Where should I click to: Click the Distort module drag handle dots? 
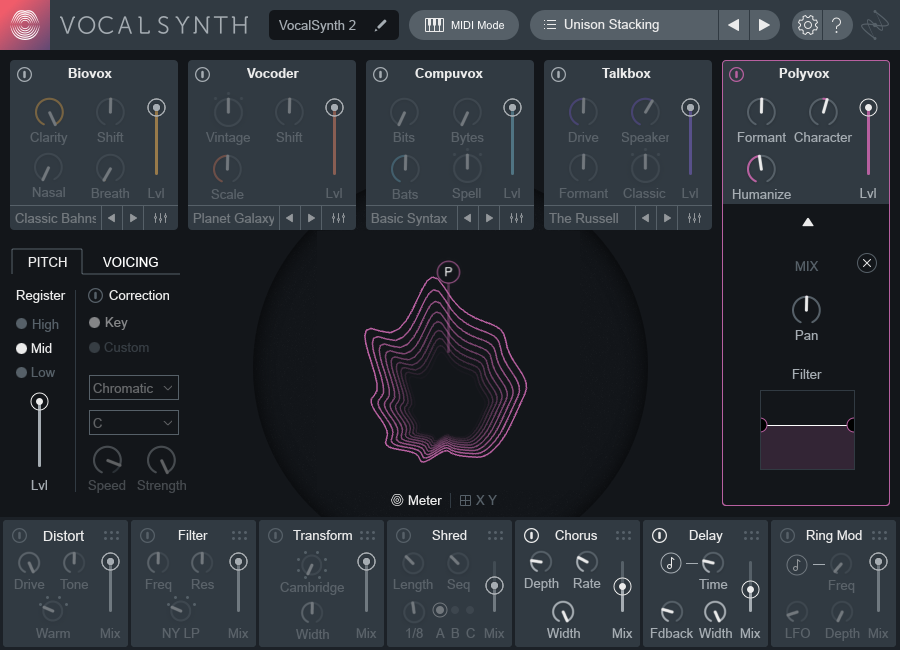(x=111, y=535)
